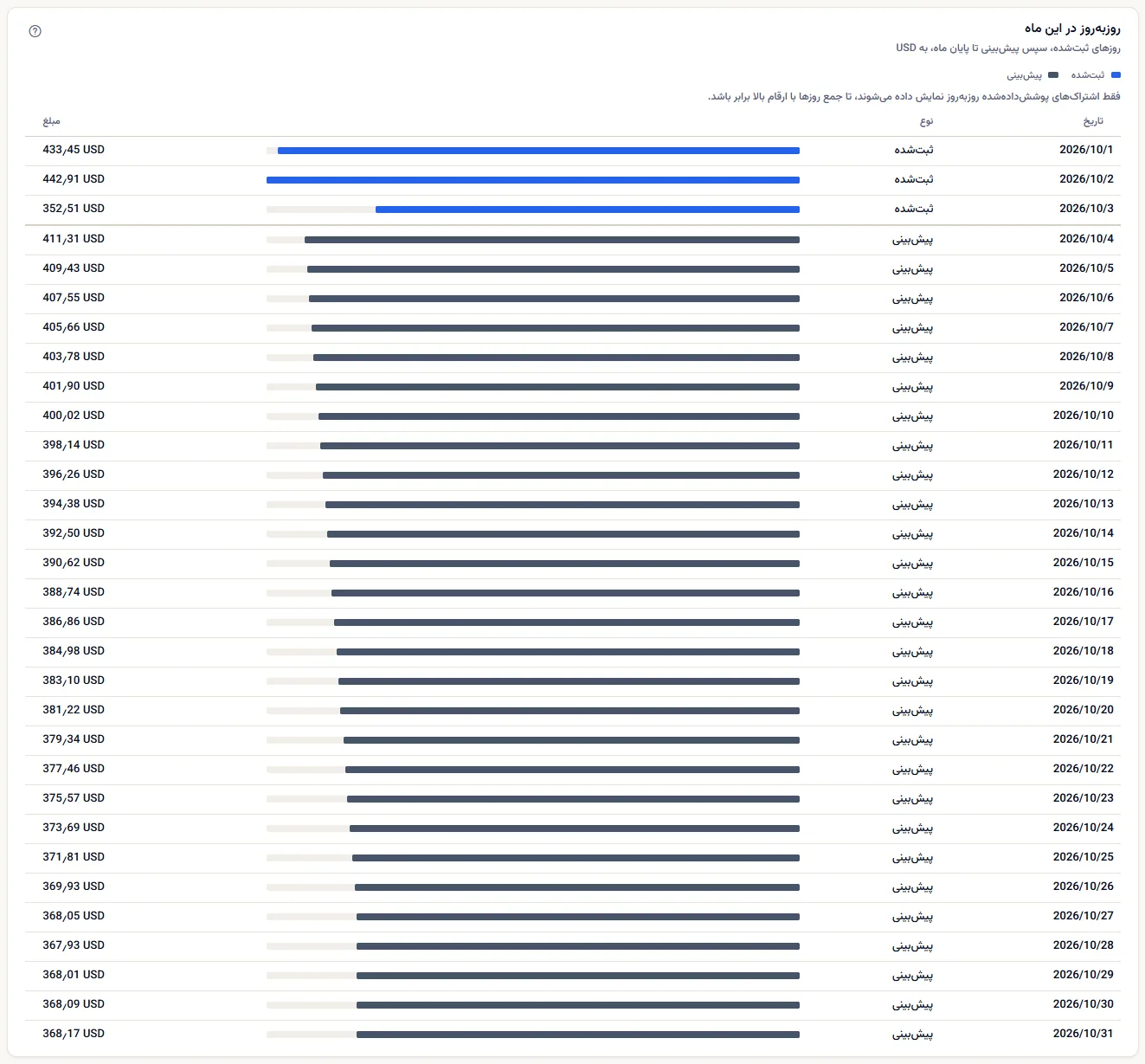1145x1064 pixels.
Task: Select the date 2026/10/7
Action: coord(1086,327)
